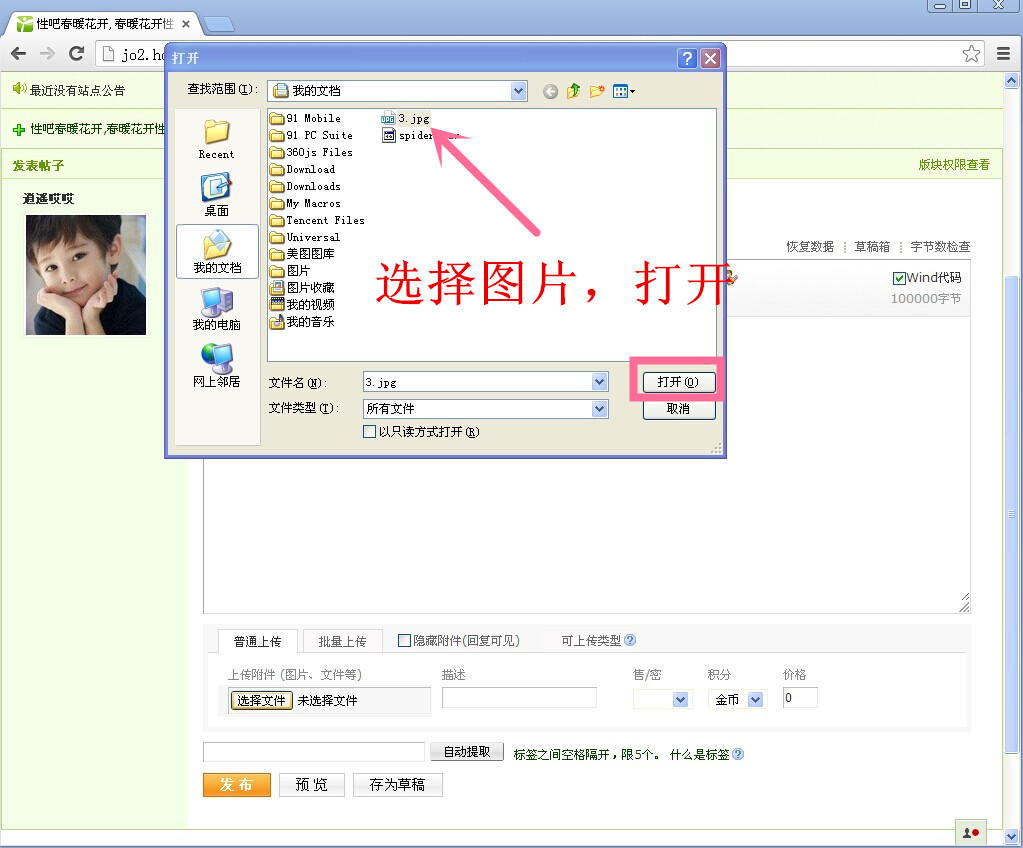
Task: Click the orange publish (发布) button
Action: [x=236, y=785]
